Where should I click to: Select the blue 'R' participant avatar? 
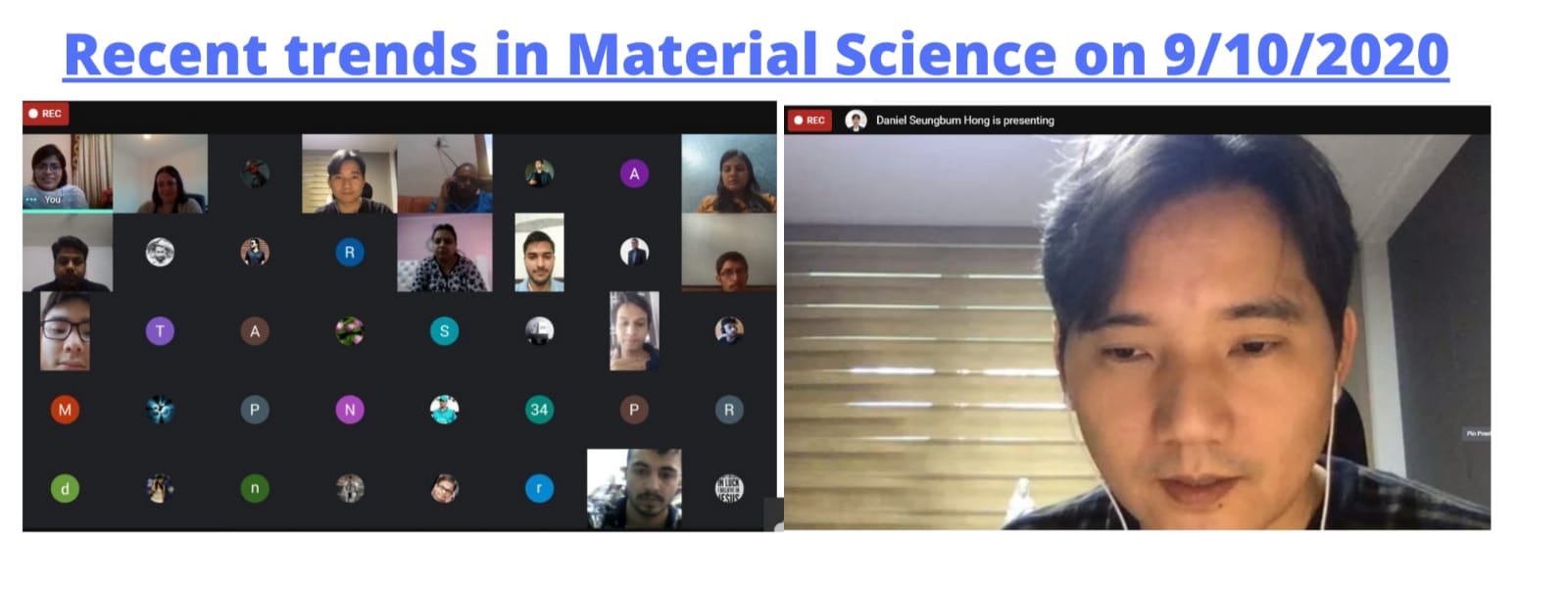(x=350, y=252)
